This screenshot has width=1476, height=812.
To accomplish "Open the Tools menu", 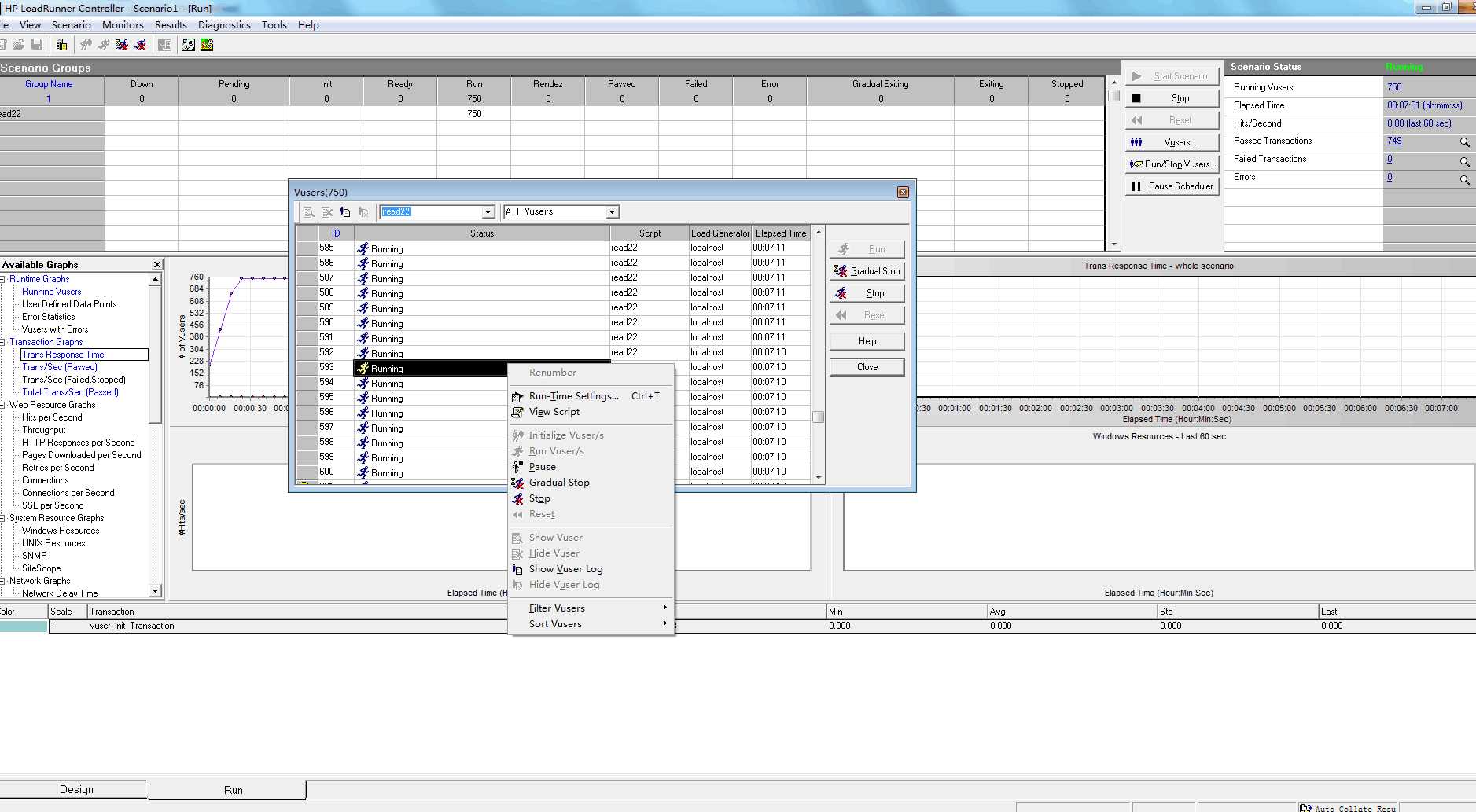I will coord(274,25).
